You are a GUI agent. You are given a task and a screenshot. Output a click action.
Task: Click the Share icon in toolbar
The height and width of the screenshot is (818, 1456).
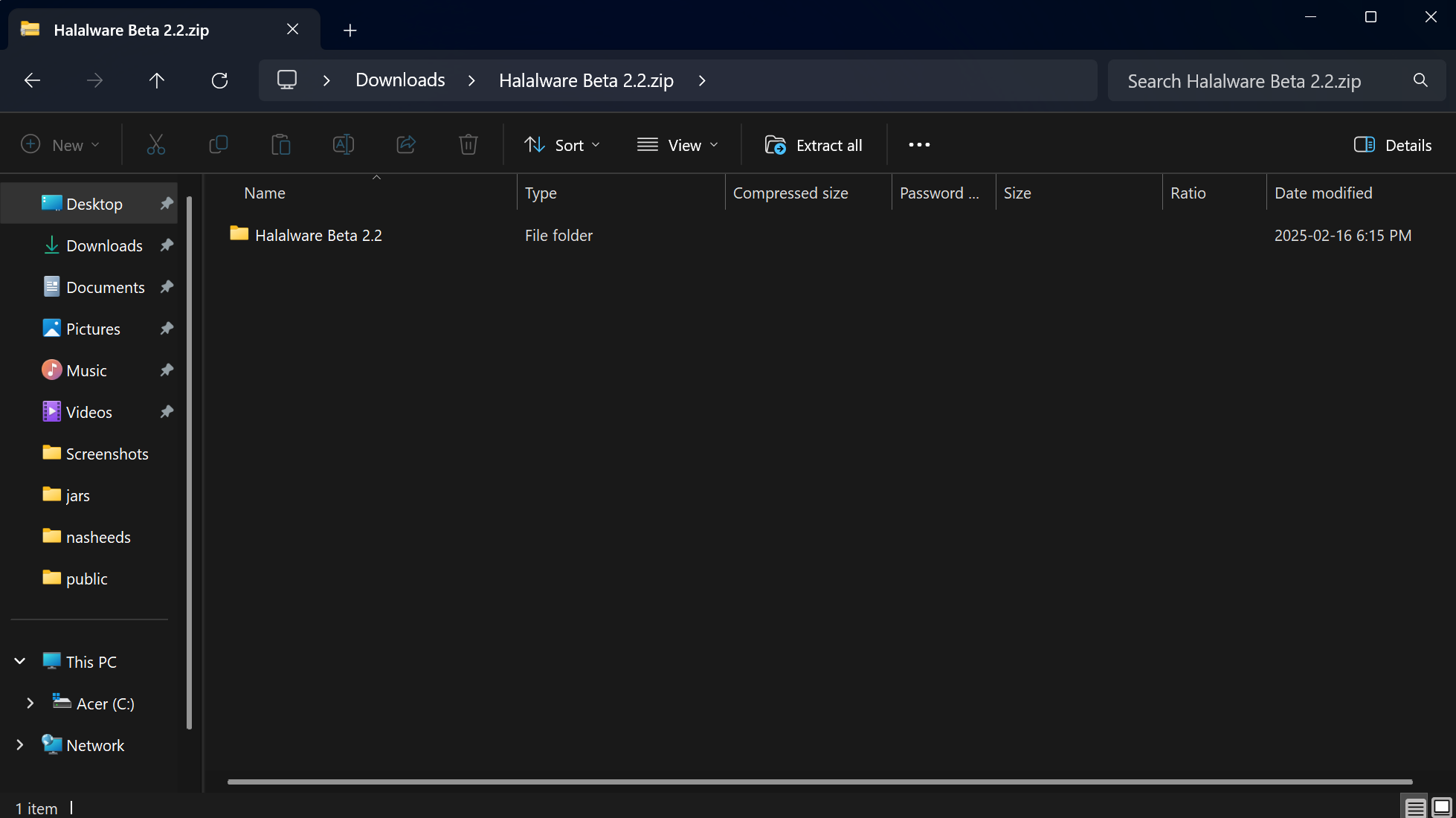pos(405,144)
